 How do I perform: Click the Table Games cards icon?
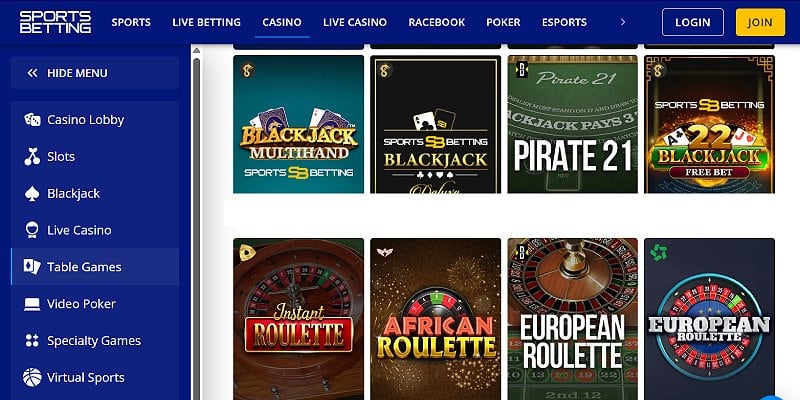[32, 267]
